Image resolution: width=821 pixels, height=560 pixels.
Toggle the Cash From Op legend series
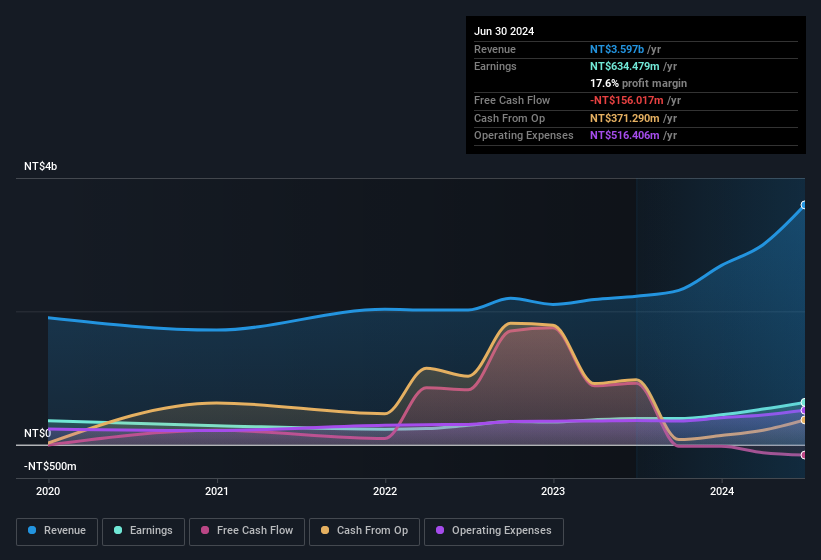coord(364,531)
